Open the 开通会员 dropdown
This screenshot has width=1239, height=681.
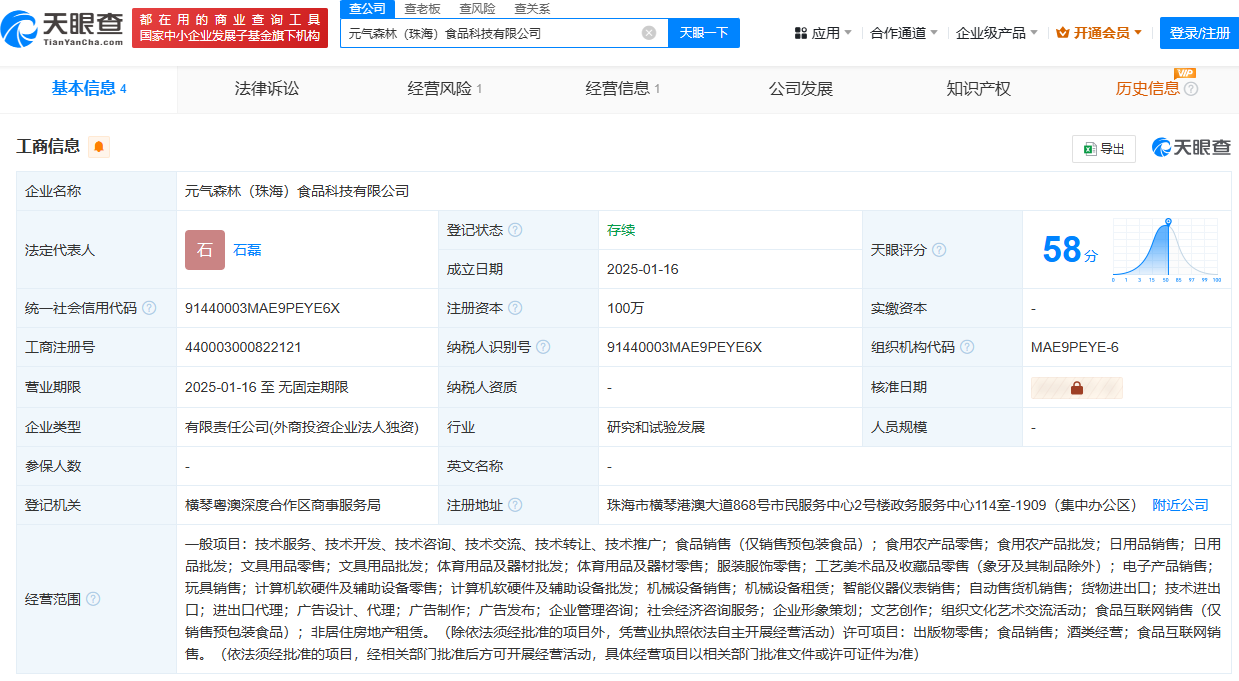pos(1099,33)
